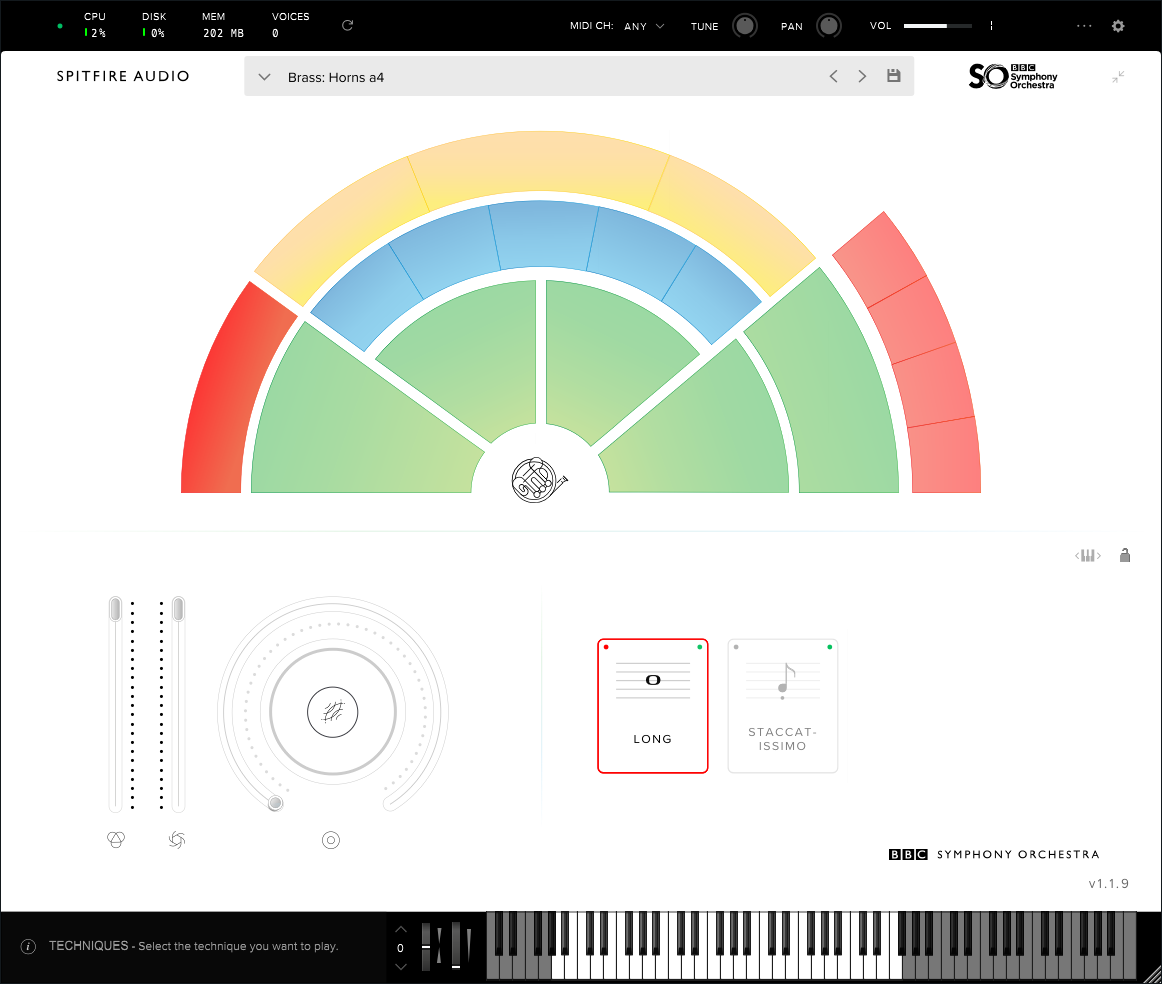
Task: Click the settings gear icon
Action: click(x=1118, y=27)
